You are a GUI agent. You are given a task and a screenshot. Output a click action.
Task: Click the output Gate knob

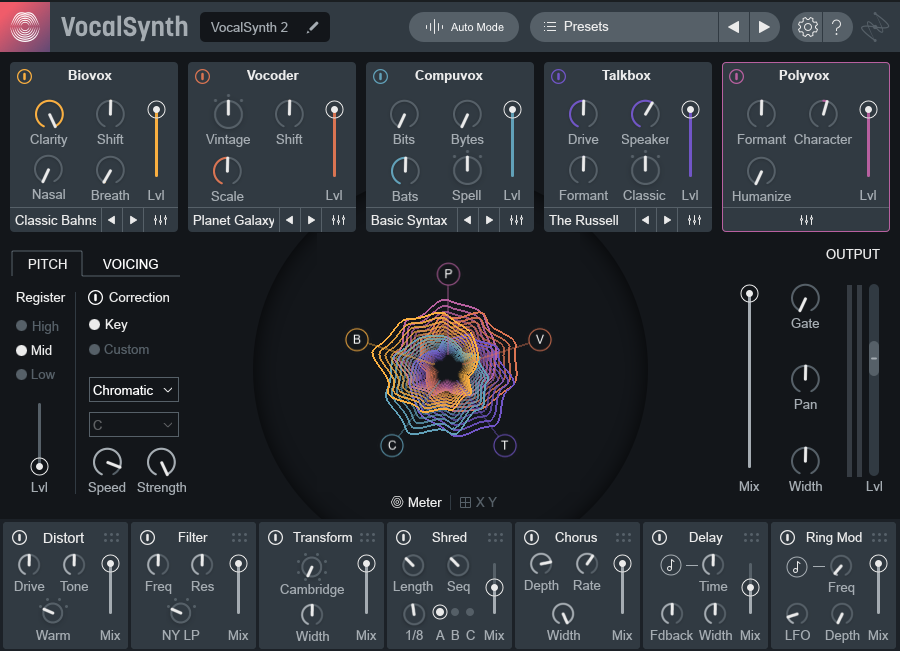click(805, 299)
